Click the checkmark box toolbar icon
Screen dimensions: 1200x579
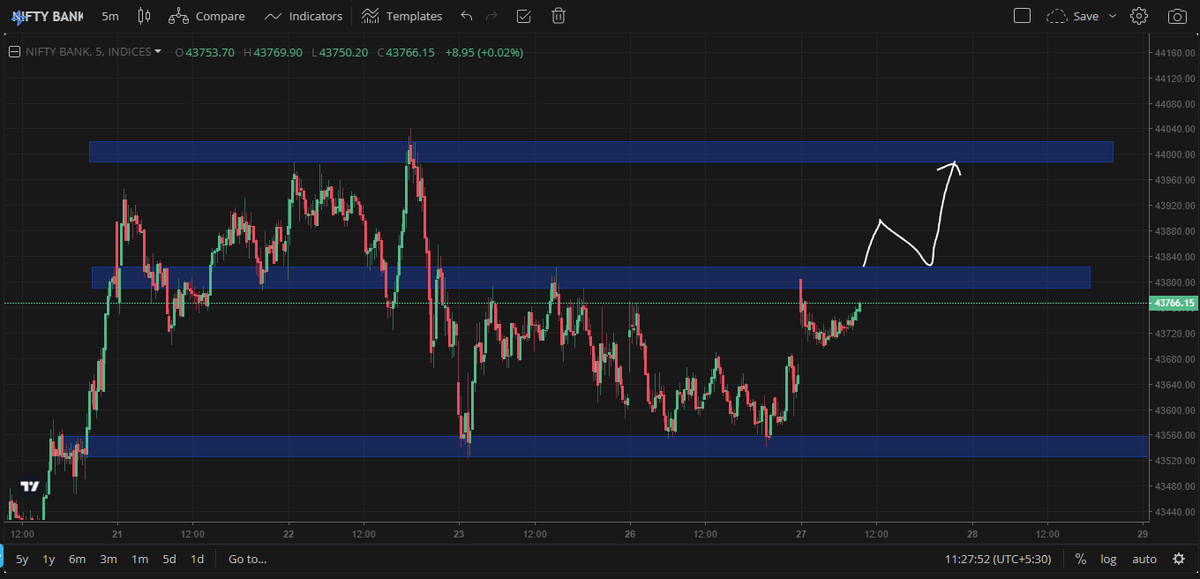click(x=524, y=16)
